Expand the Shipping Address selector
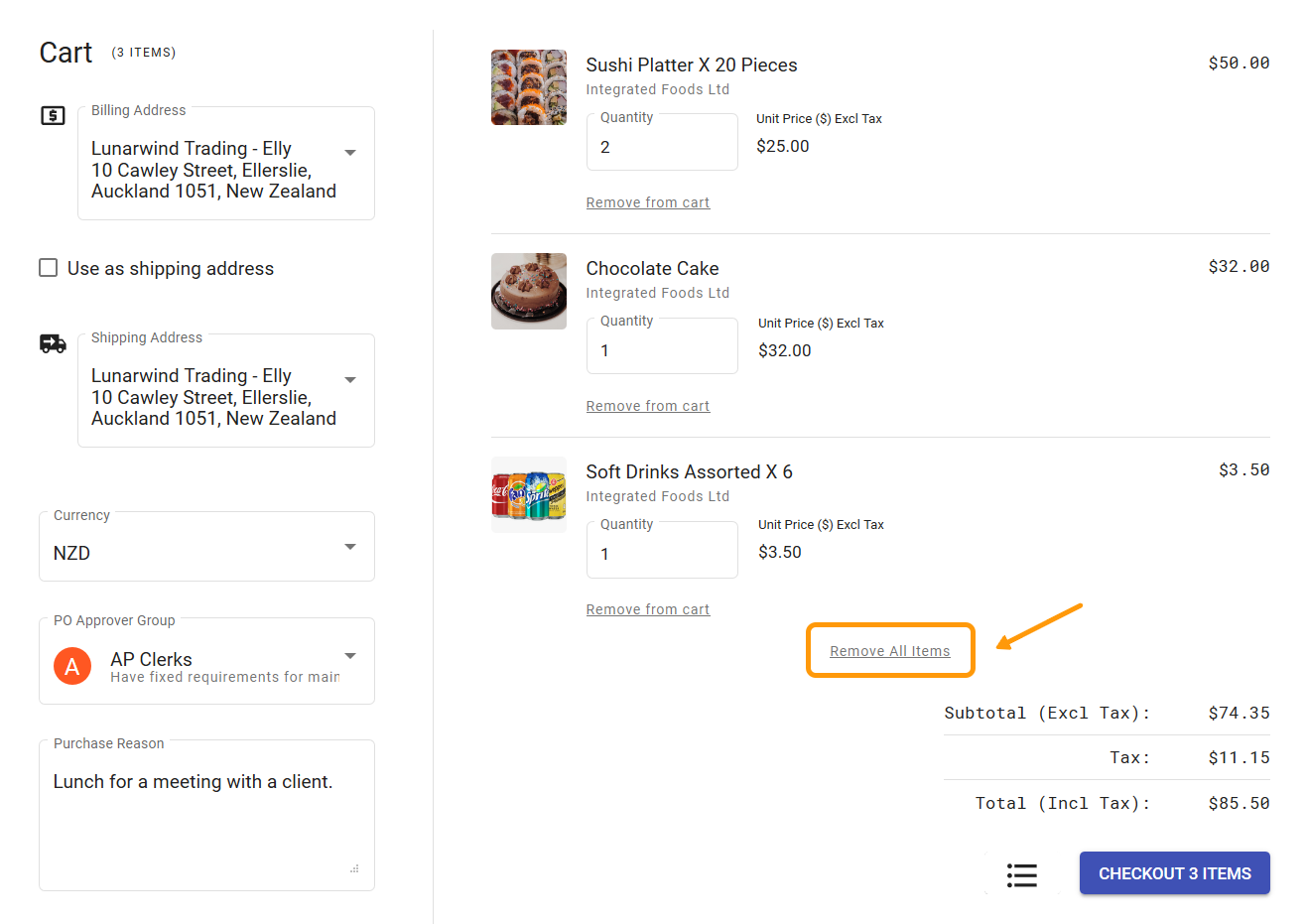 coord(349,379)
